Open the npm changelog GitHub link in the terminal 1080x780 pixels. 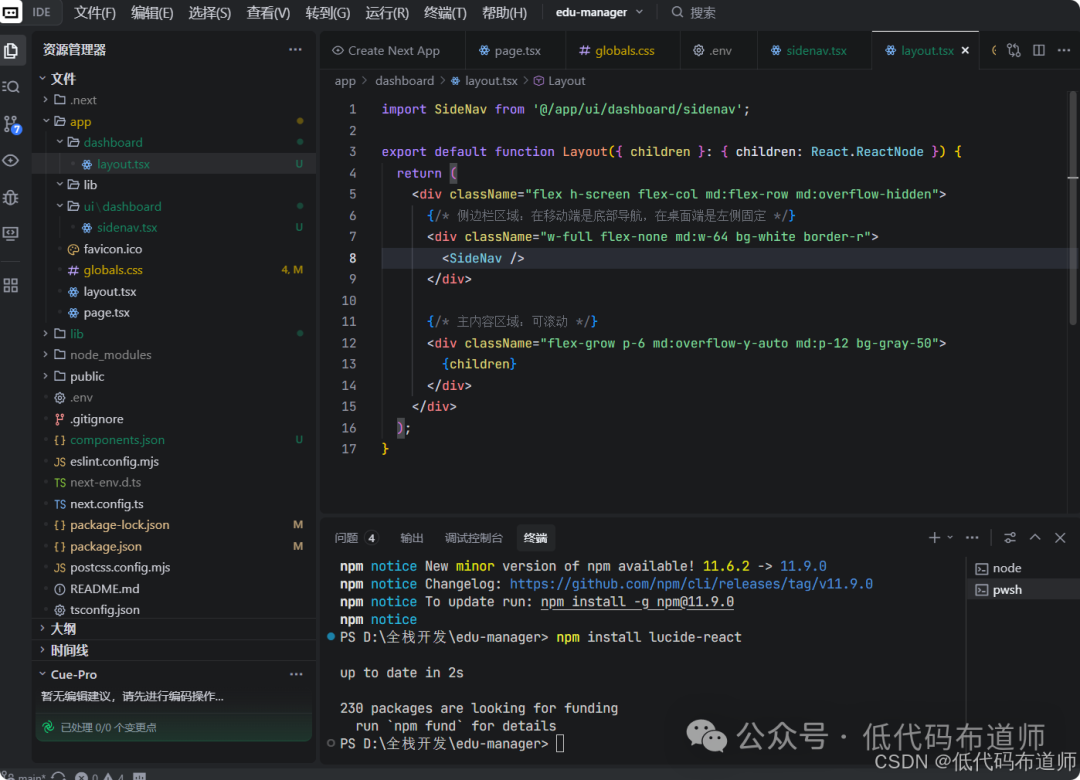click(x=691, y=584)
